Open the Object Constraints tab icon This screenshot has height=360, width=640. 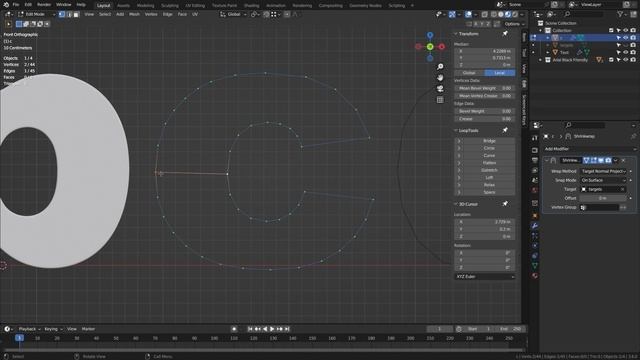(x=535, y=256)
